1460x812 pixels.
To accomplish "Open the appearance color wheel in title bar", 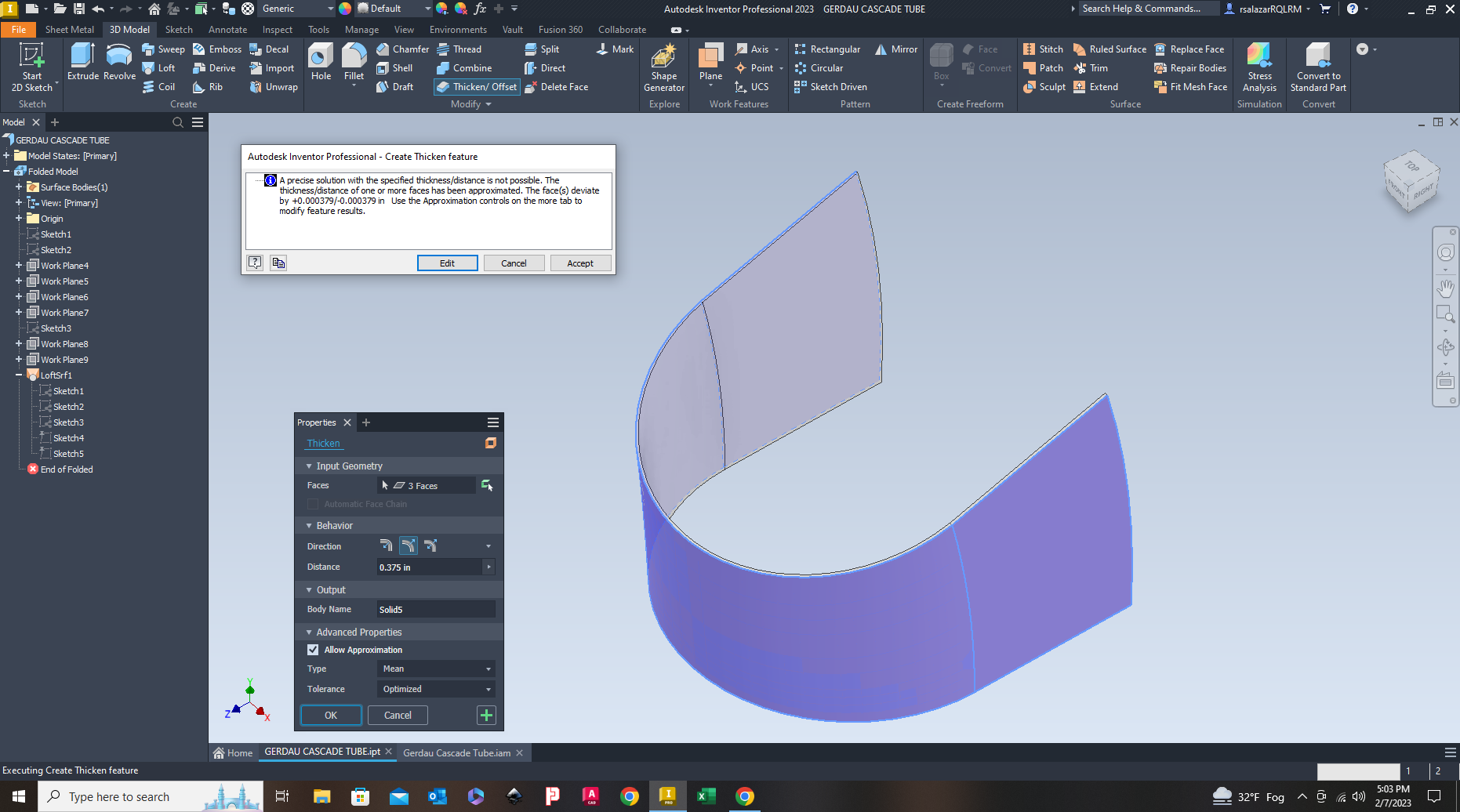I will point(344,9).
